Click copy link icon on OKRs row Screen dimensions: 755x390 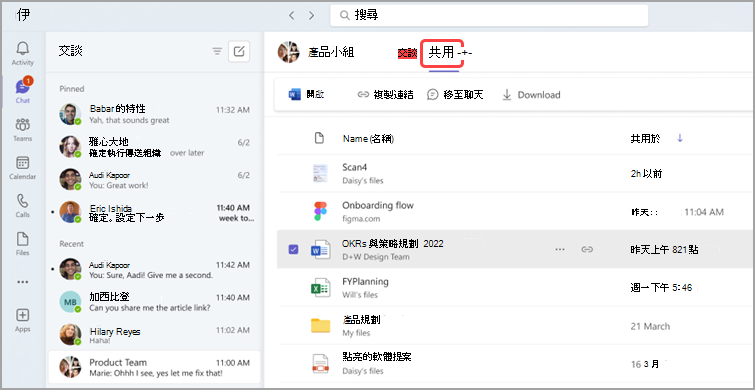(586, 249)
